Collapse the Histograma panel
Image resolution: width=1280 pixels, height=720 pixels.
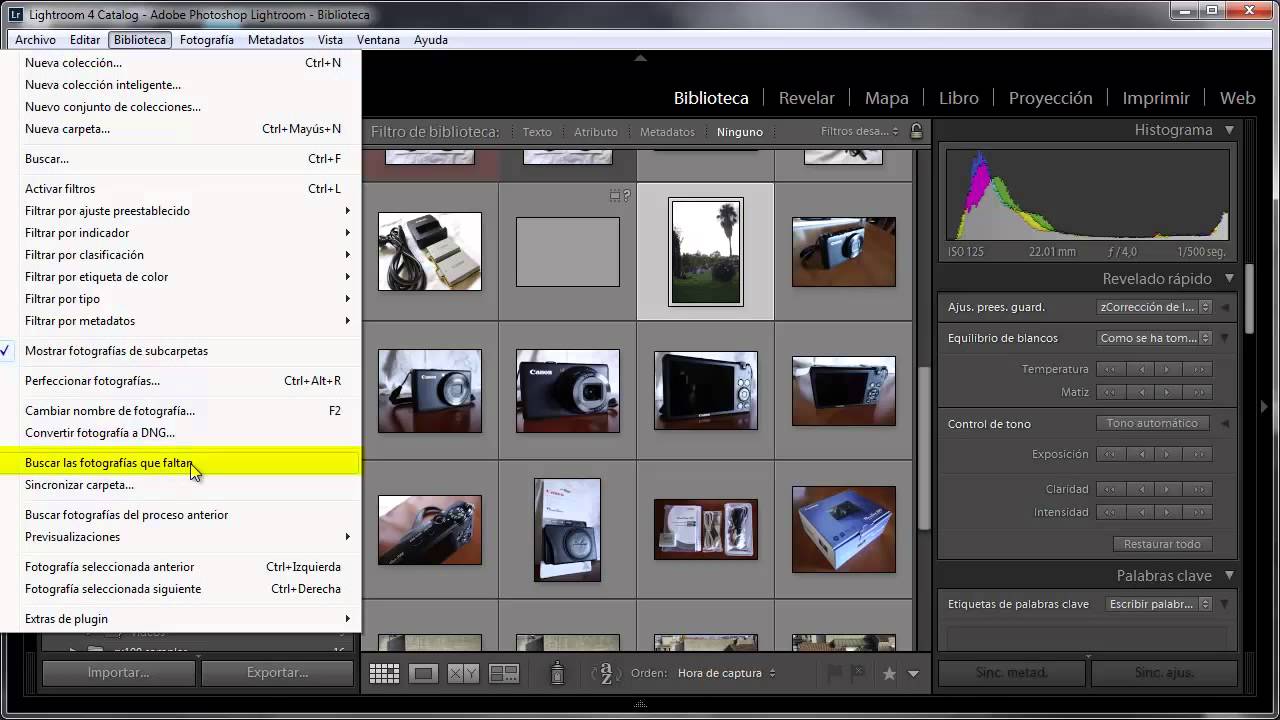coord(1229,130)
